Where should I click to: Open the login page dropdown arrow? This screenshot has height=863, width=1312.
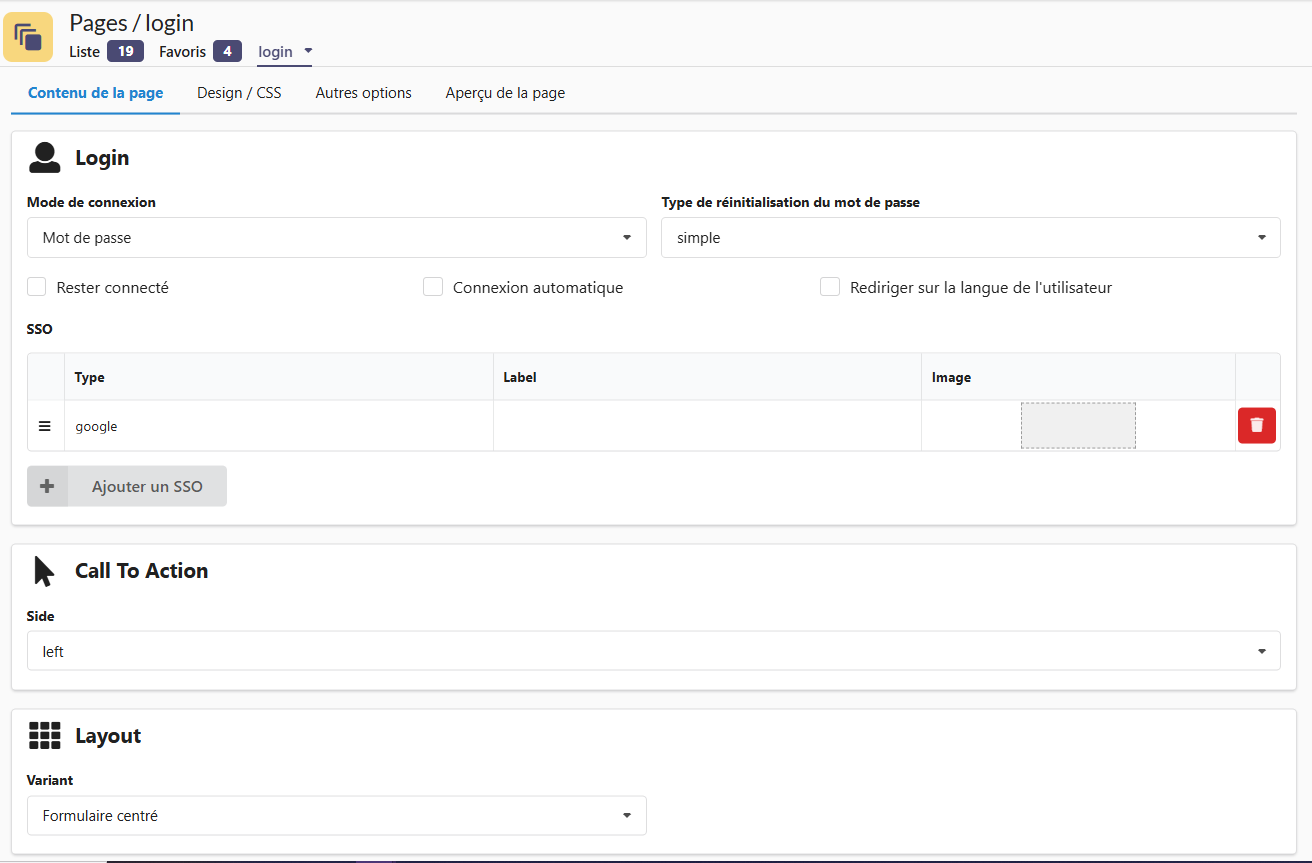(x=308, y=51)
